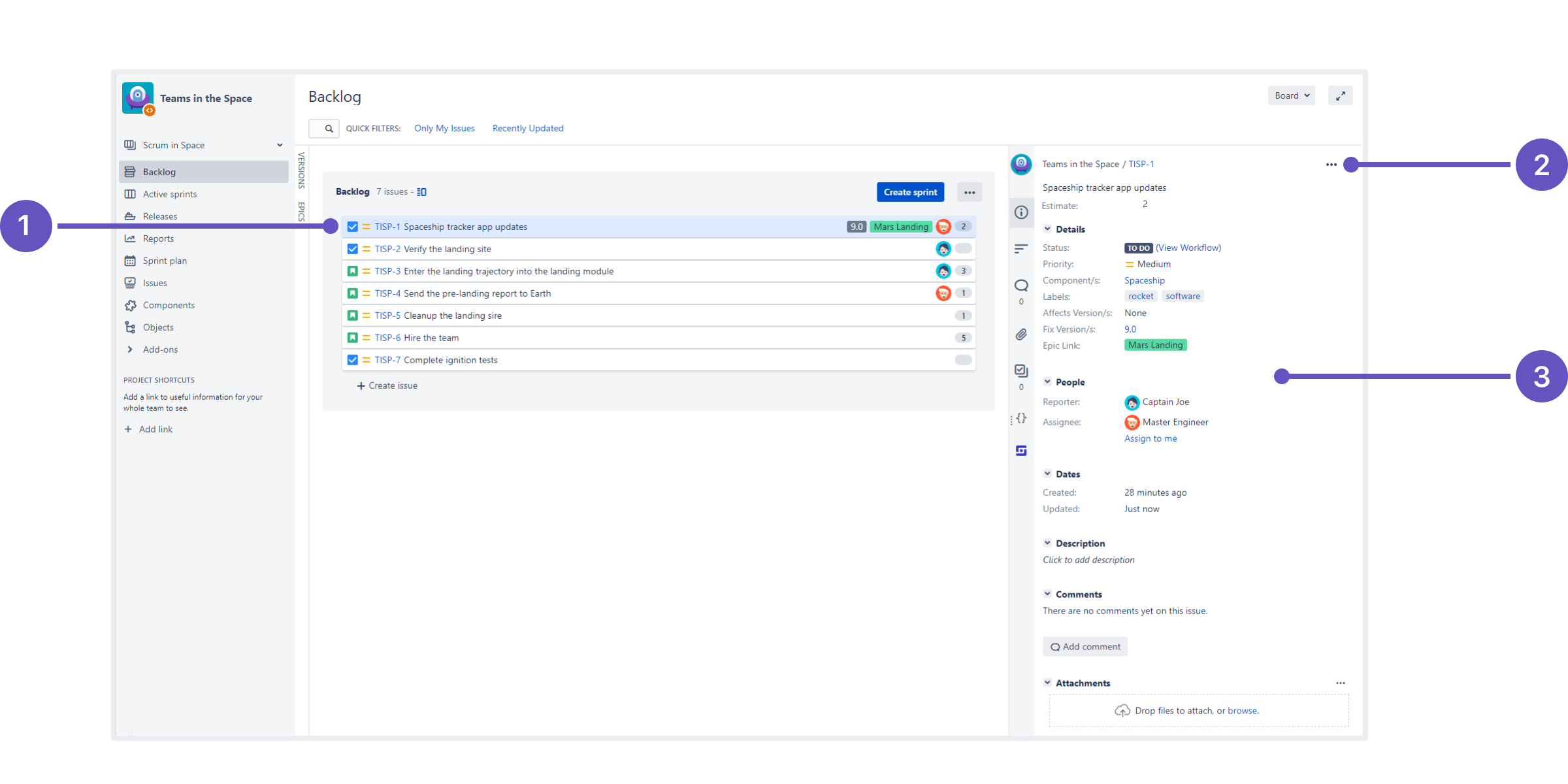Open the Sprint plan view
The height and width of the screenshot is (784, 1568).
165,260
